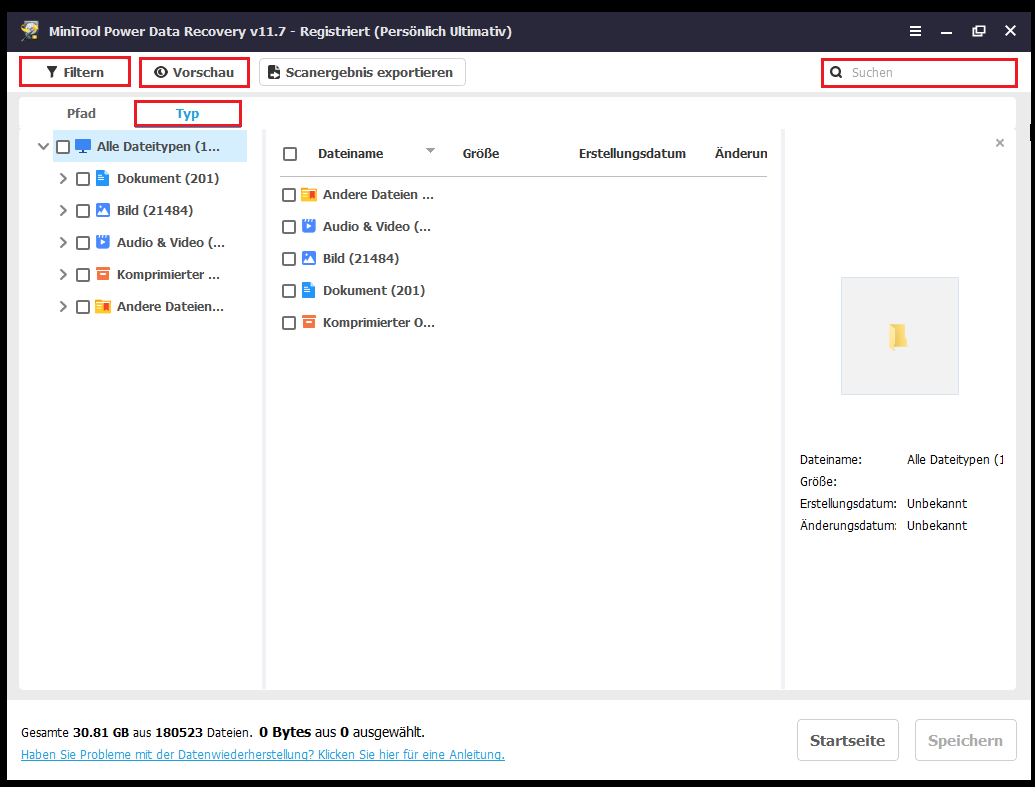Check Komprimierter checkbox in file list
This screenshot has height=787, width=1035.
click(x=288, y=323)
